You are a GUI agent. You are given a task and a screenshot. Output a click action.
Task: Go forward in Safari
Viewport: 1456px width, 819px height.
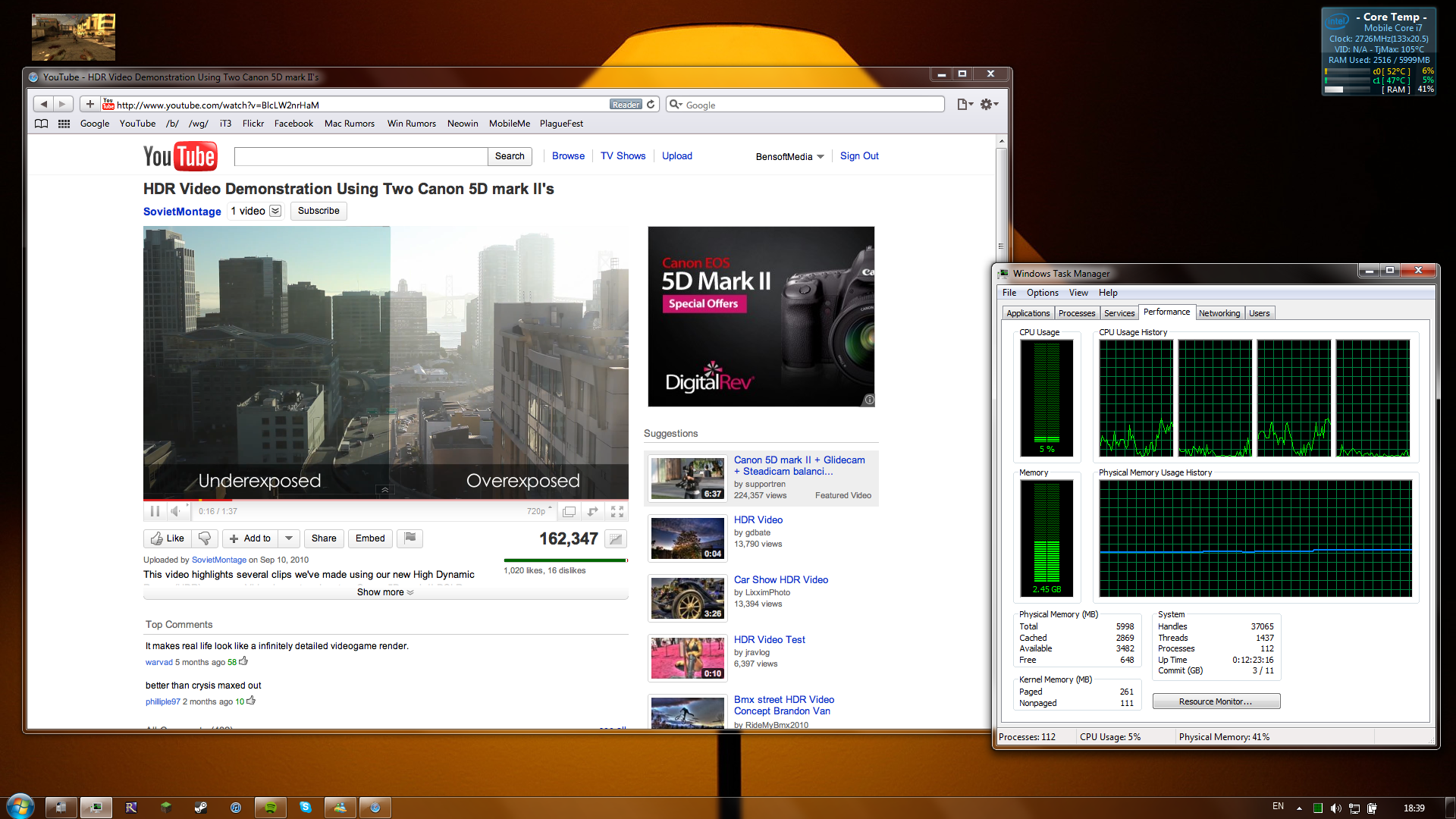click(63, 104)
